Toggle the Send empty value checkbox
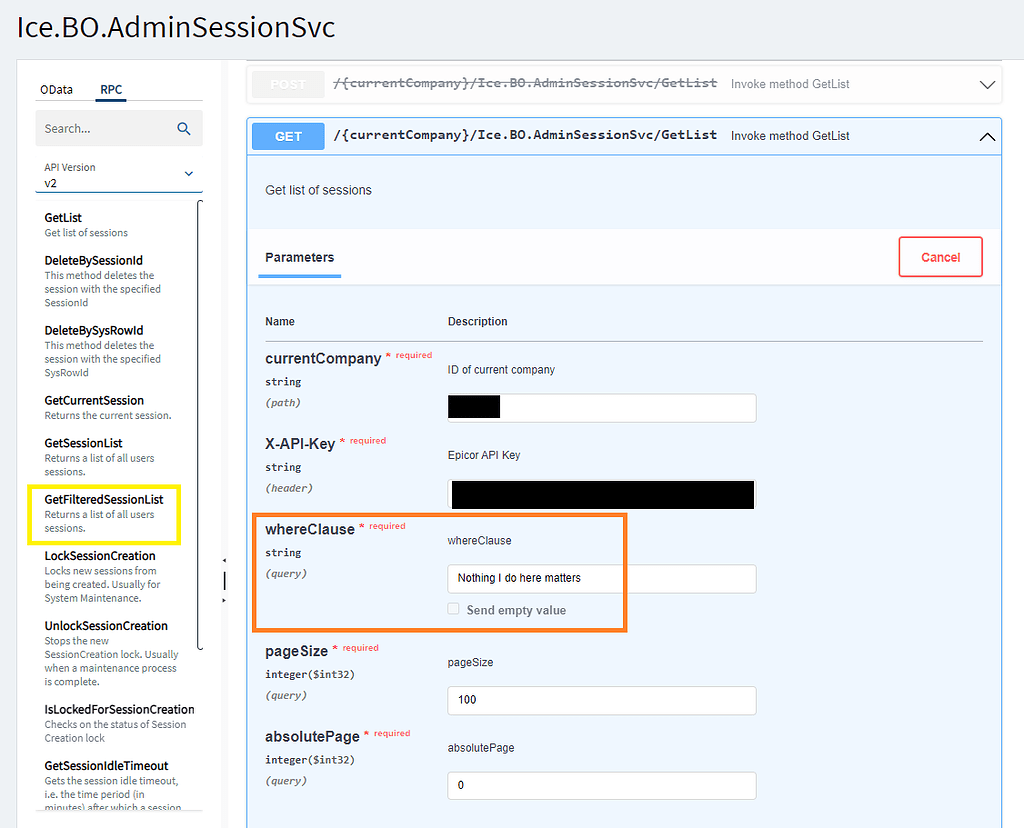Viewport: 1024px width, 828px height. (x=453, y=609)
